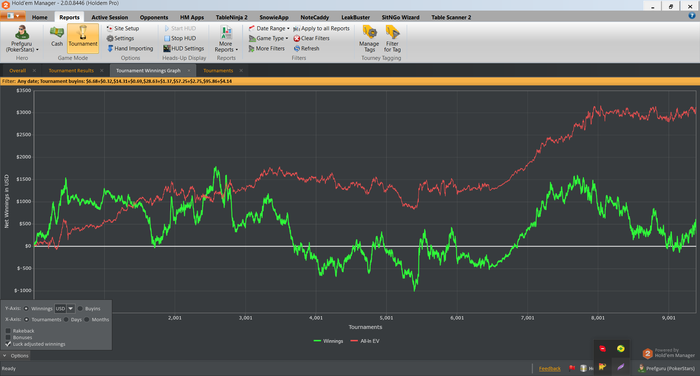700x376 pixels.
Task: Open the USD currency dropdown
Action: pos(71,309)
